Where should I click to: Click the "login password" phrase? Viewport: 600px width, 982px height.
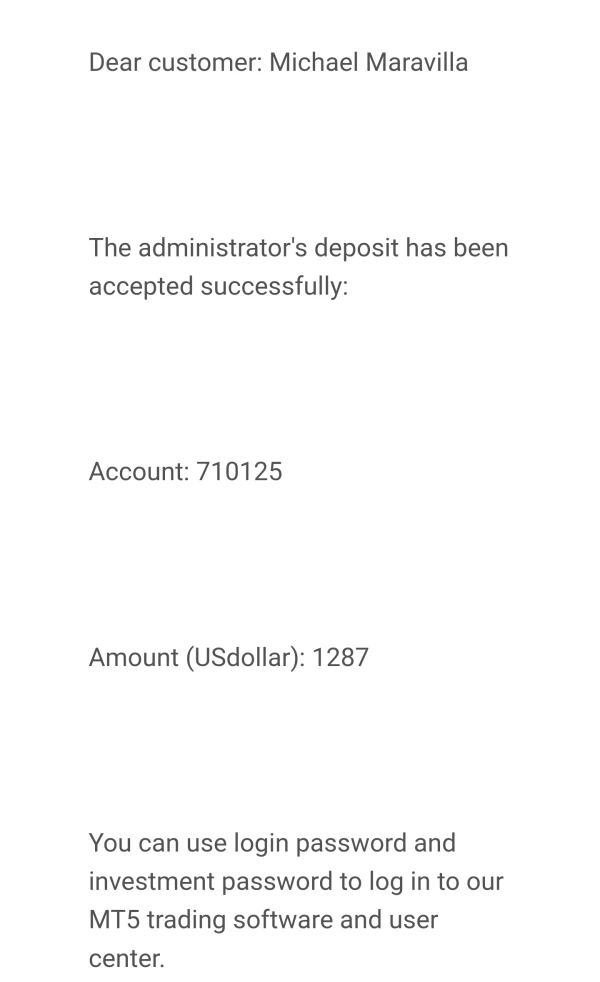pyautogui.click(x=320, y=843)
